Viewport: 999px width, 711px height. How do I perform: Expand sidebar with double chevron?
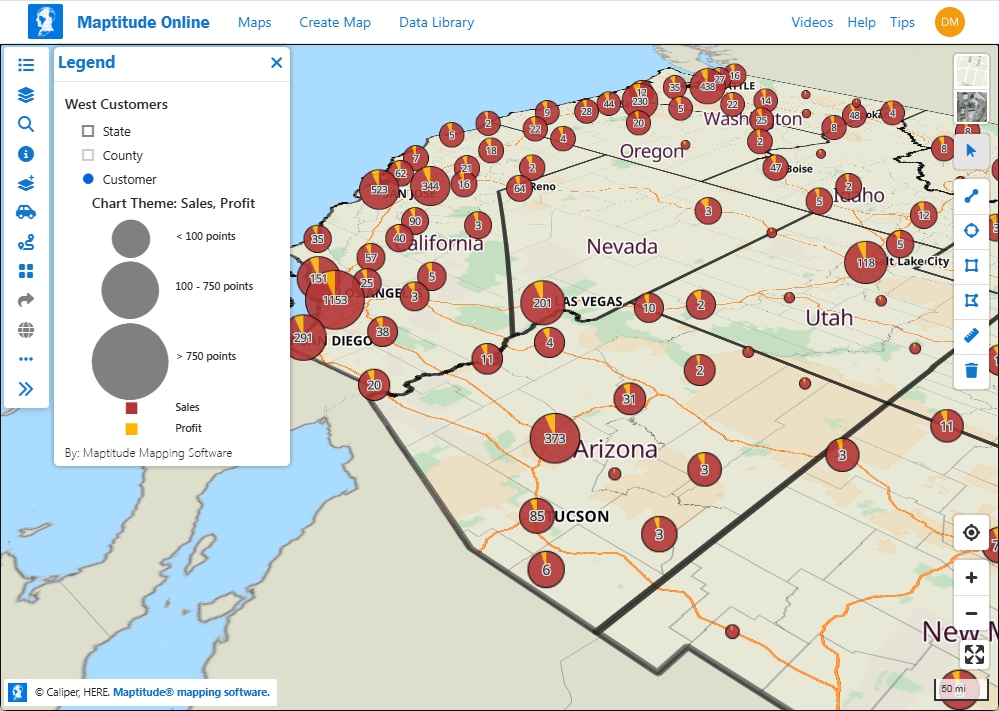[x=25, y=389]
